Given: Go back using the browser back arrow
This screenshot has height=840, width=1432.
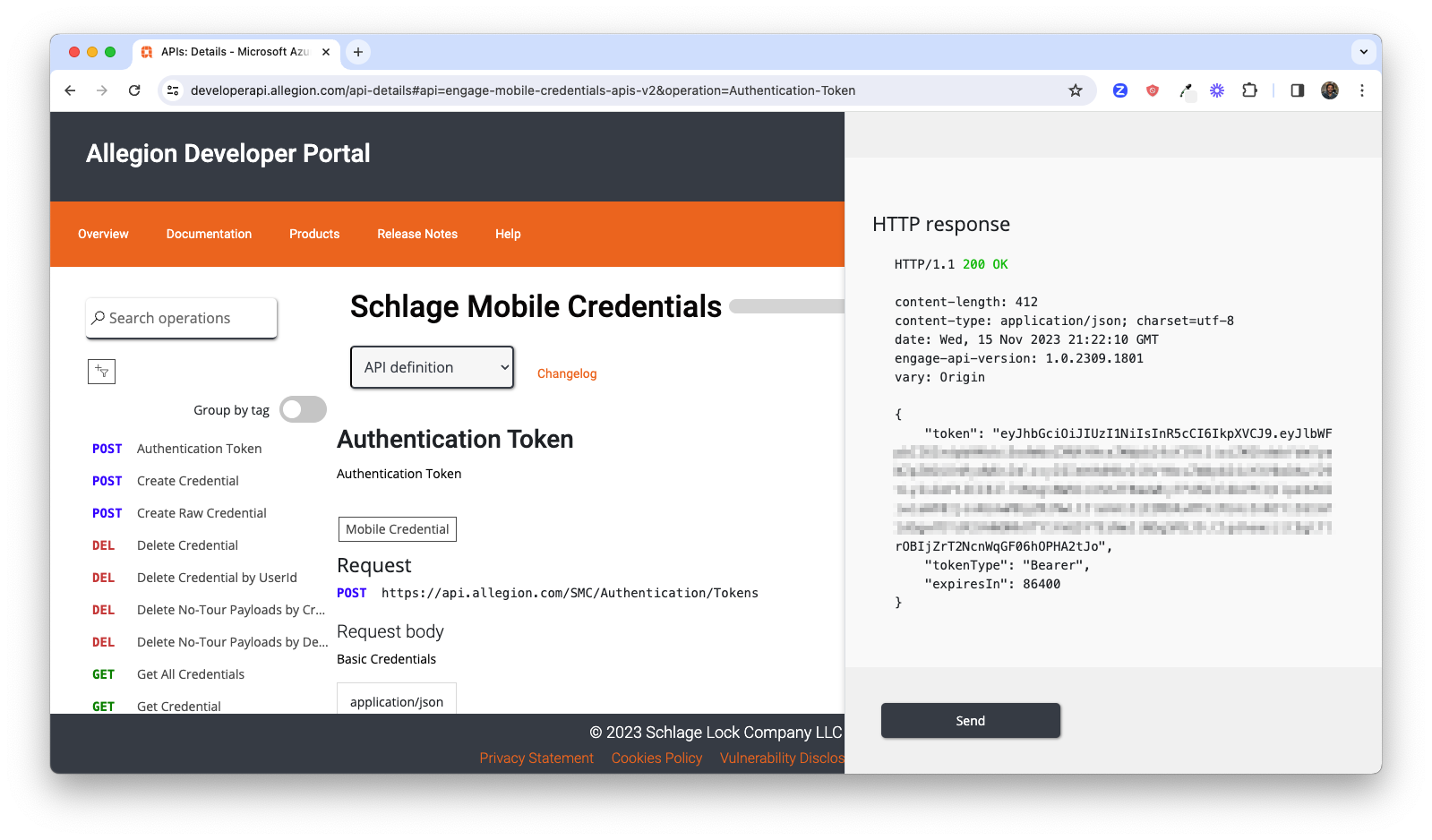Looking at the screenshot, I should pos(70,90).
